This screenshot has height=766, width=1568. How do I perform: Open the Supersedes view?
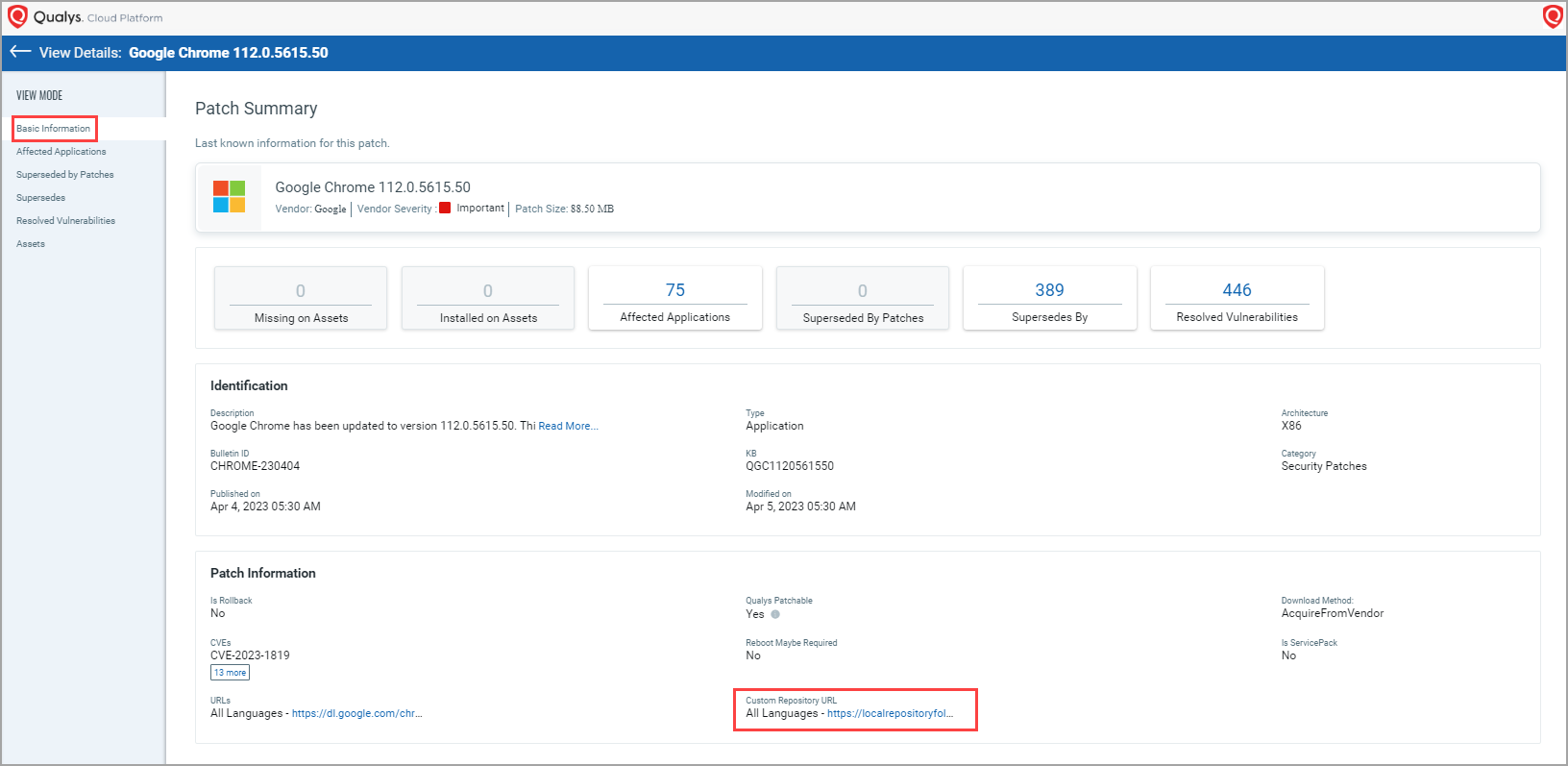(41, 198)
